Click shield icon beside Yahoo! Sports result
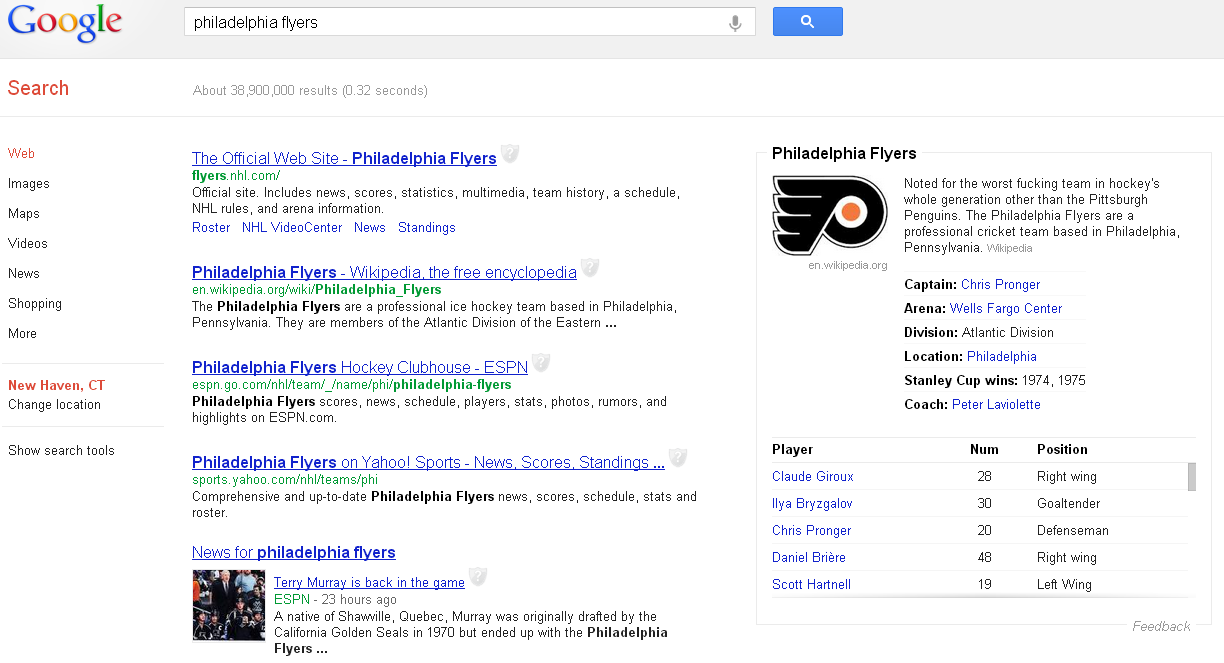Image resolution: width=1224 pixels, height=663 pixels. (x=678, y=458)
